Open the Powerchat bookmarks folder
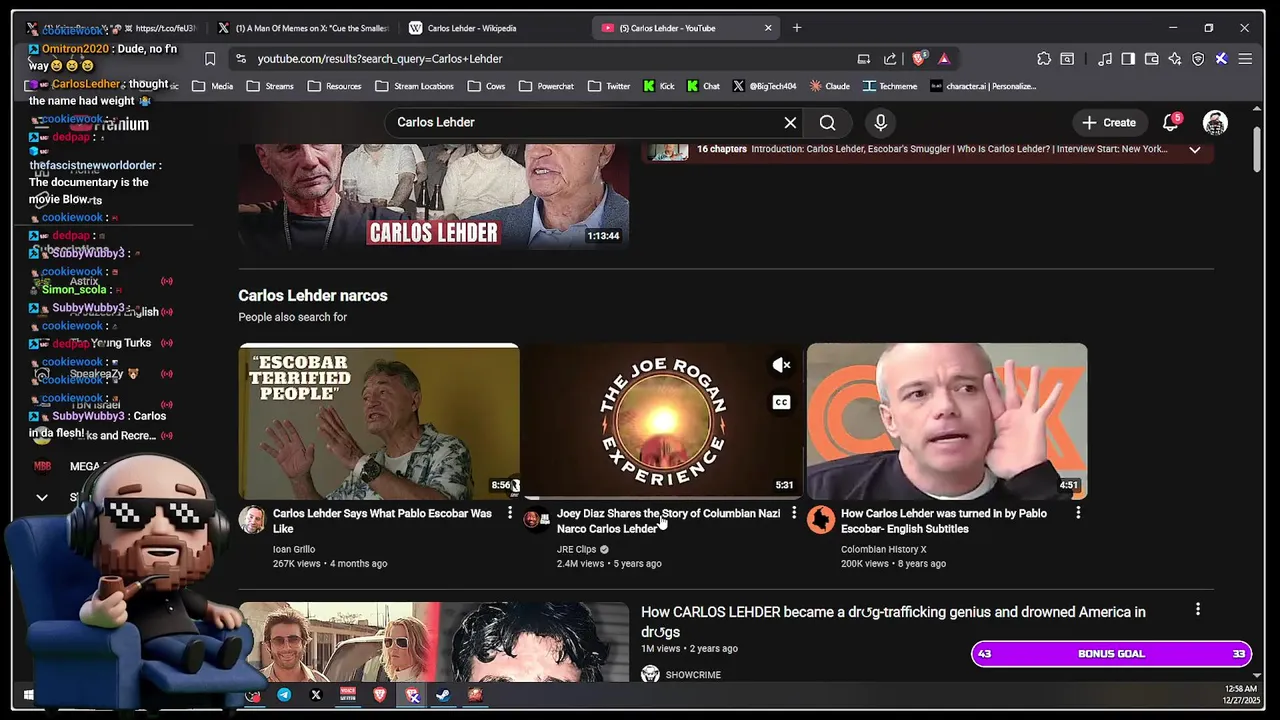1280x720 pixels. point(546,86)
